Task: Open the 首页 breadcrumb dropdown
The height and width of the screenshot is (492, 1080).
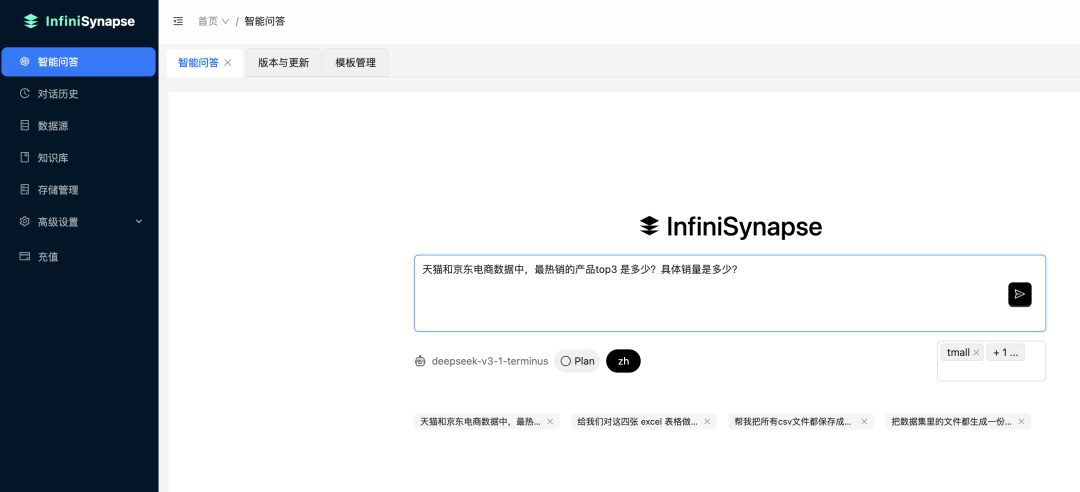Action: 214,21
